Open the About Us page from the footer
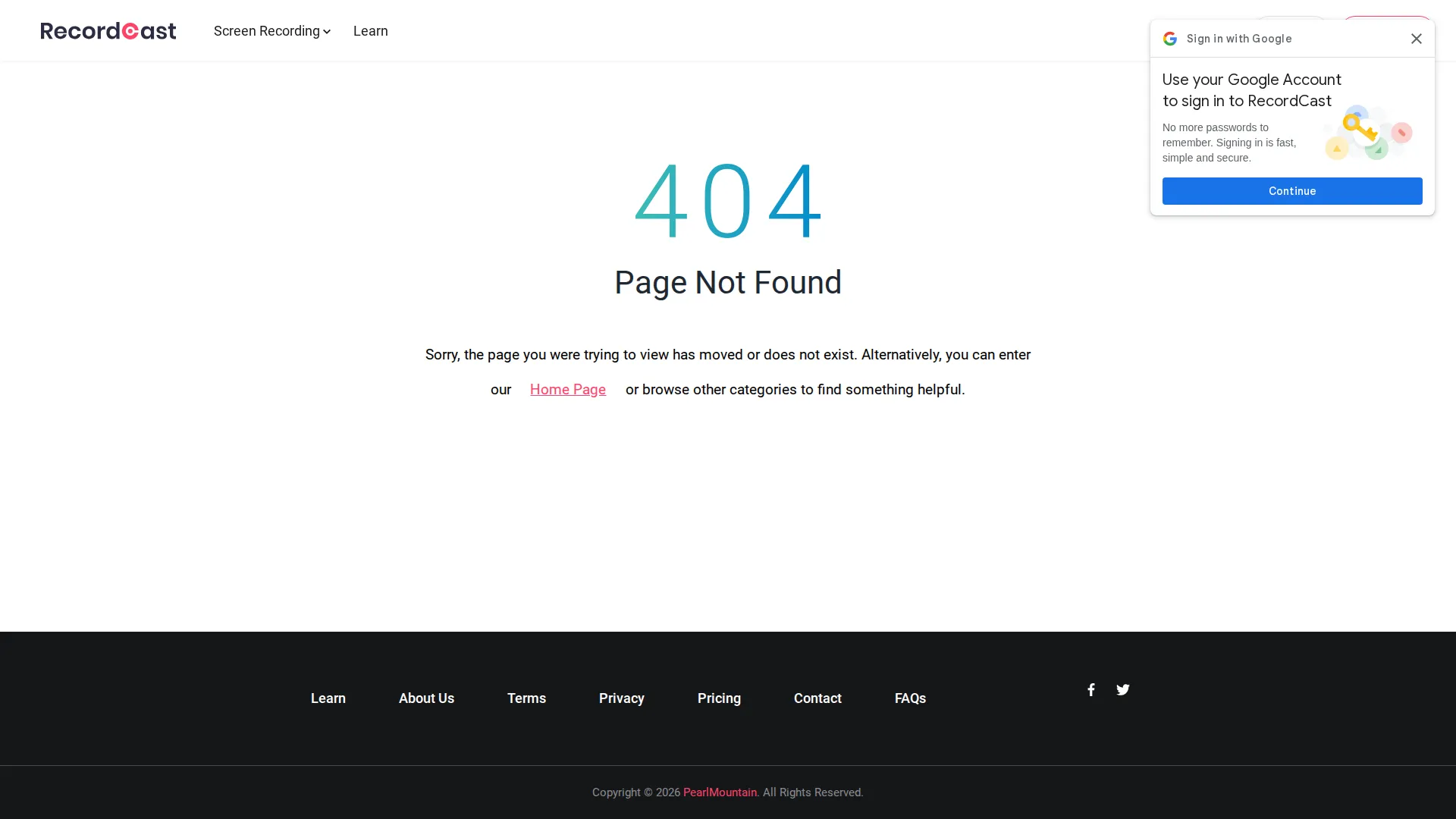The image size is (1456, 819). point(426,698)
